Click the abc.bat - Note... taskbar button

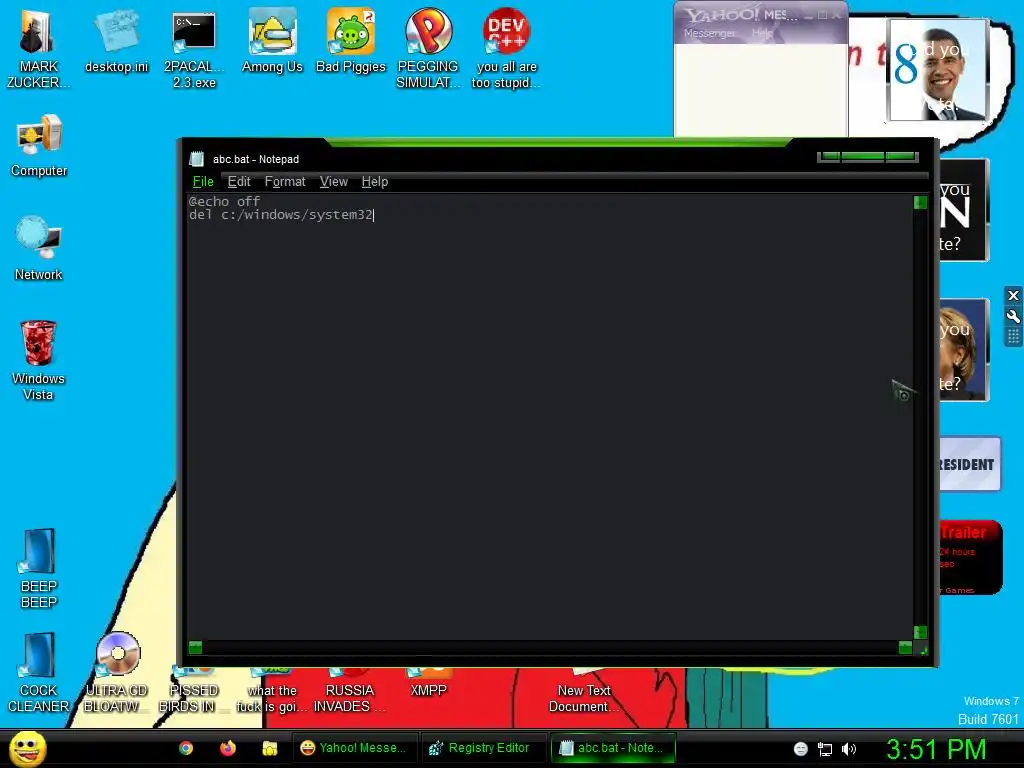[612, 748]
